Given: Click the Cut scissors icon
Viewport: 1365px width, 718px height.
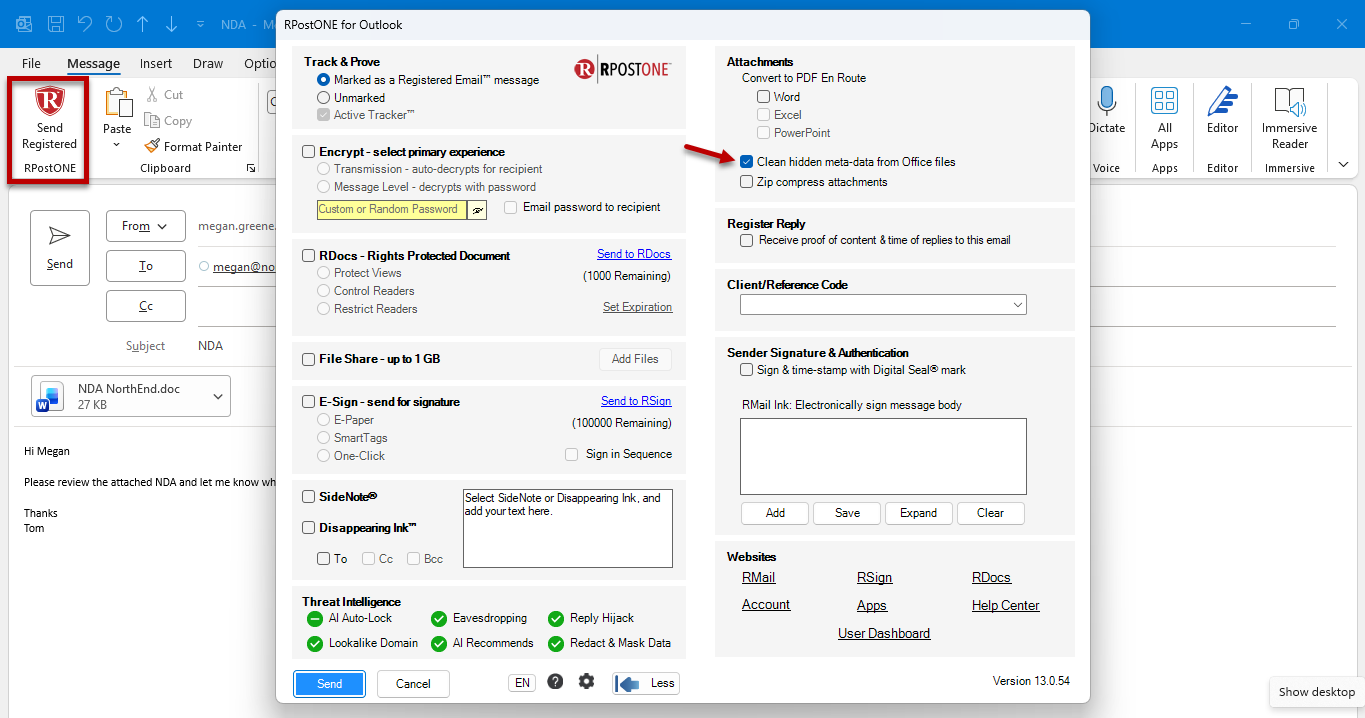Looking at the screenshot, I should (x=152, y=94).
